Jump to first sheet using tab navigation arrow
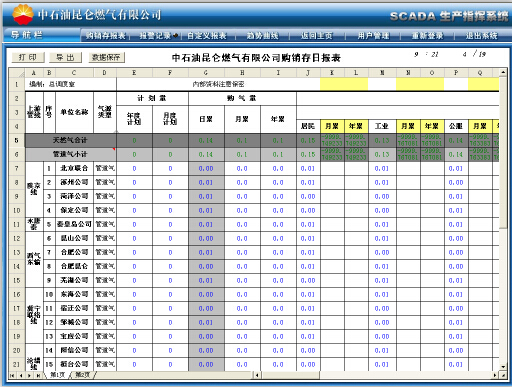Screen dimensions: 512x387 (x=12, y=375)
